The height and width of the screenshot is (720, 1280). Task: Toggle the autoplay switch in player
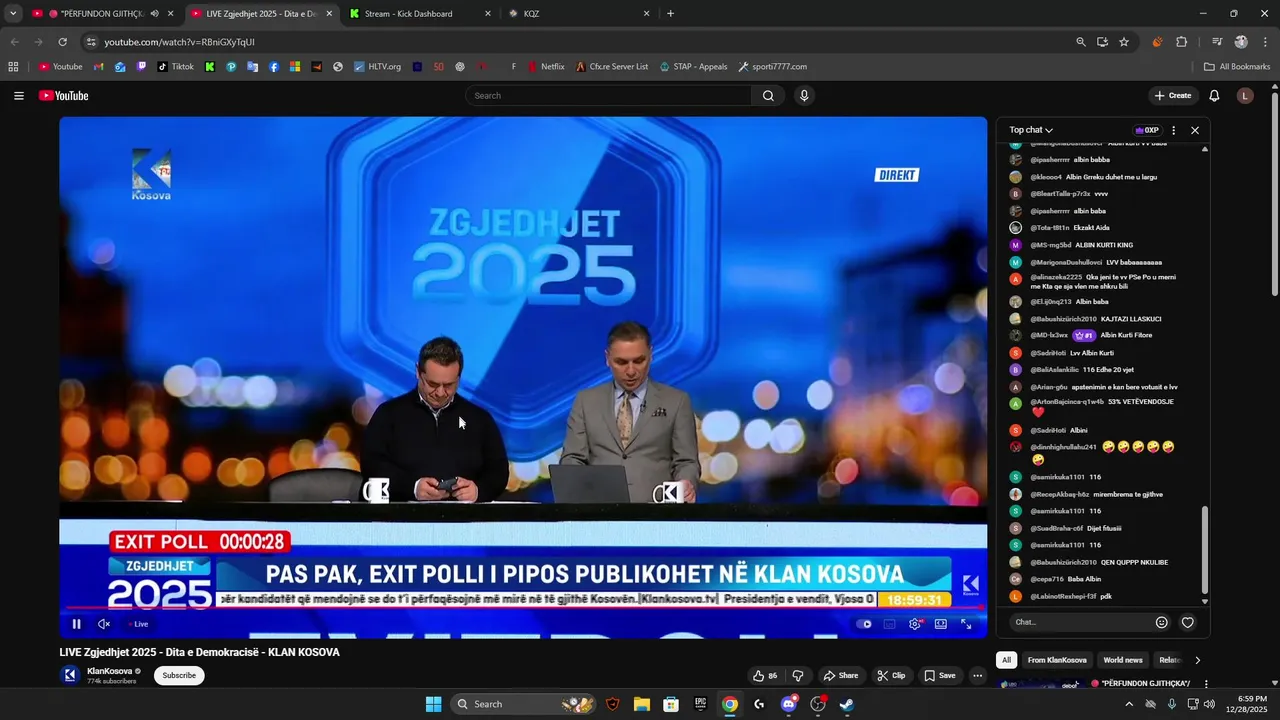[x=865, y=624]
